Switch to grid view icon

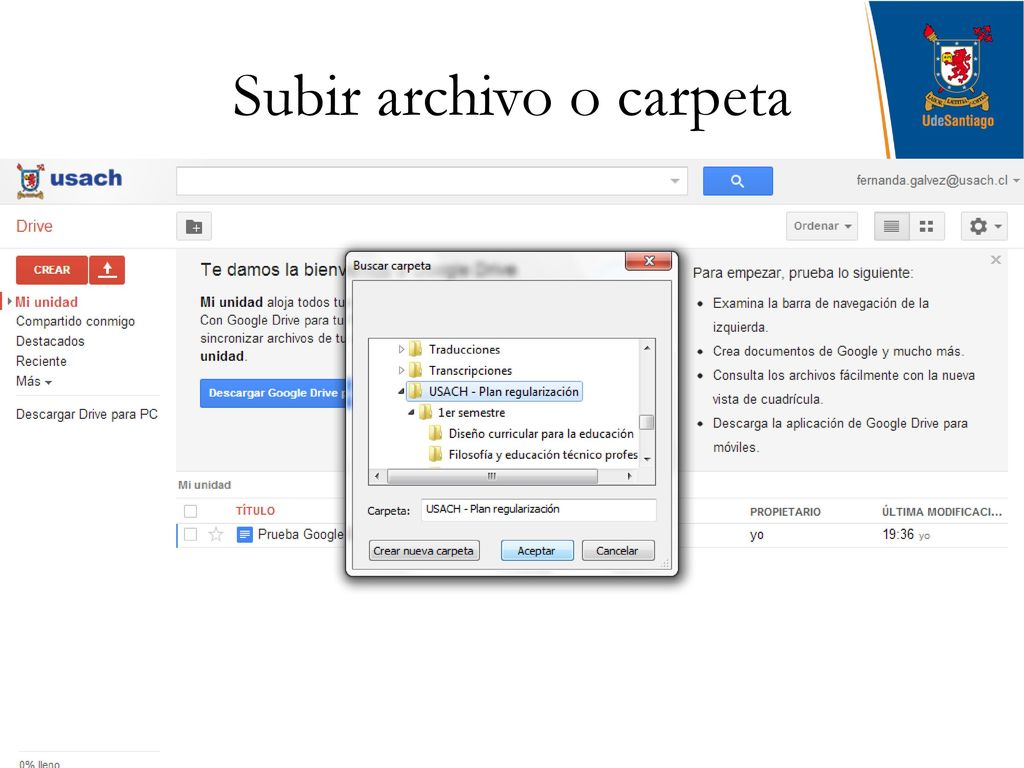[926, 227]
